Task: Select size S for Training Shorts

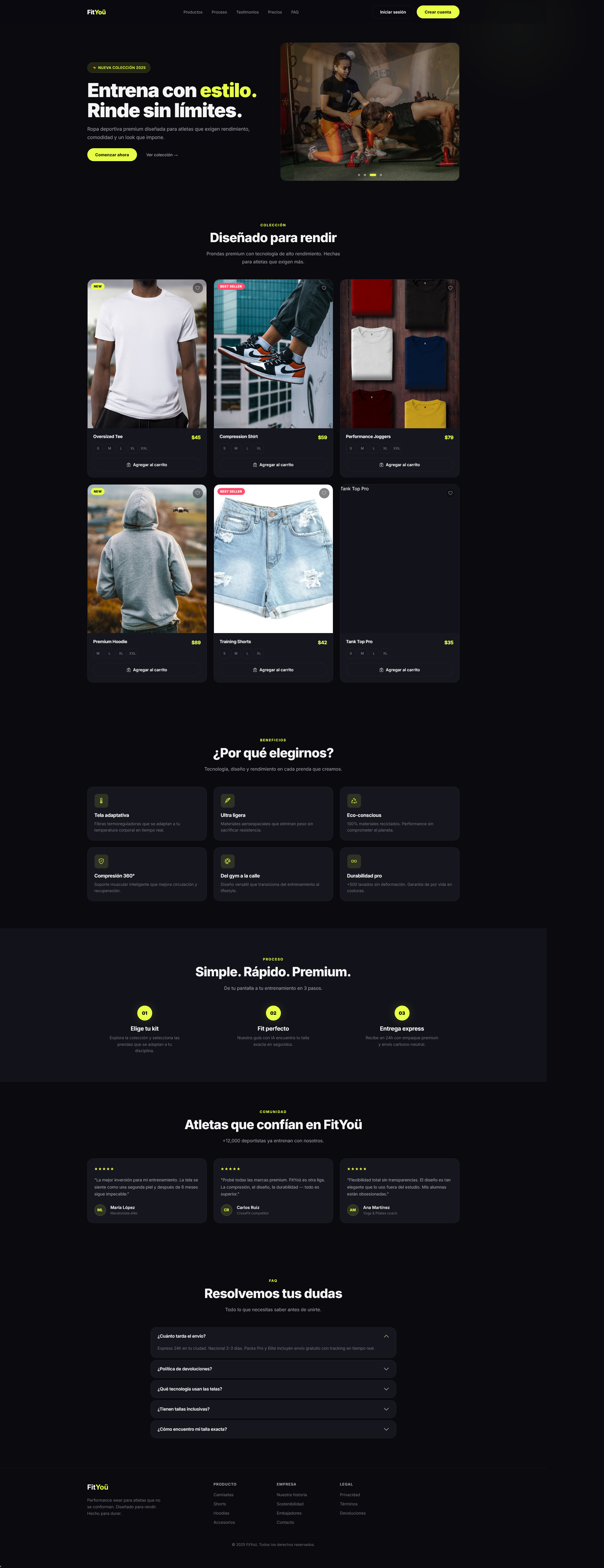Action: [x=225, y=654]
